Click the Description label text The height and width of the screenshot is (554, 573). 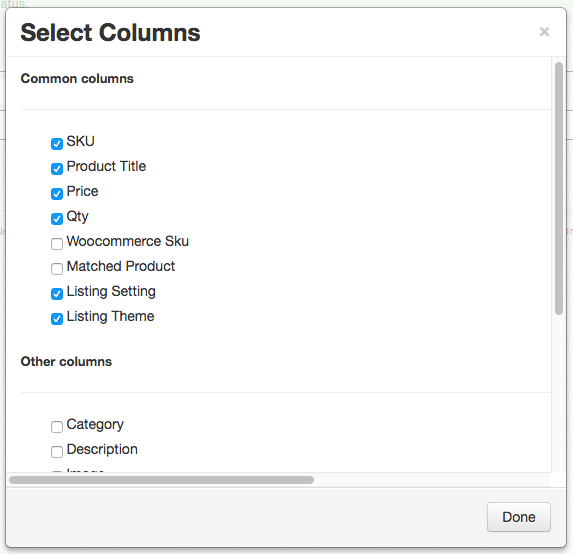[102, 449]
